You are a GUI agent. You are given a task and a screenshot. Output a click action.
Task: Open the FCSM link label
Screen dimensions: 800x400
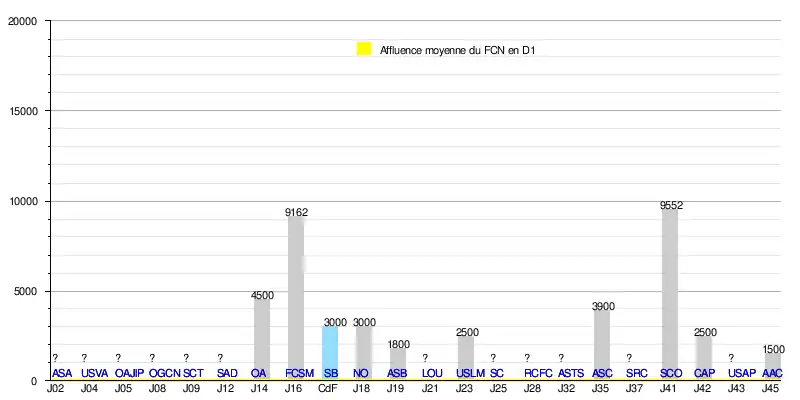tap(299, 373)
